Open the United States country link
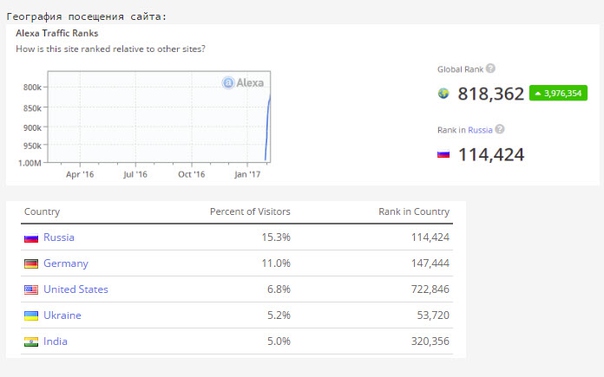 [76, 289]
